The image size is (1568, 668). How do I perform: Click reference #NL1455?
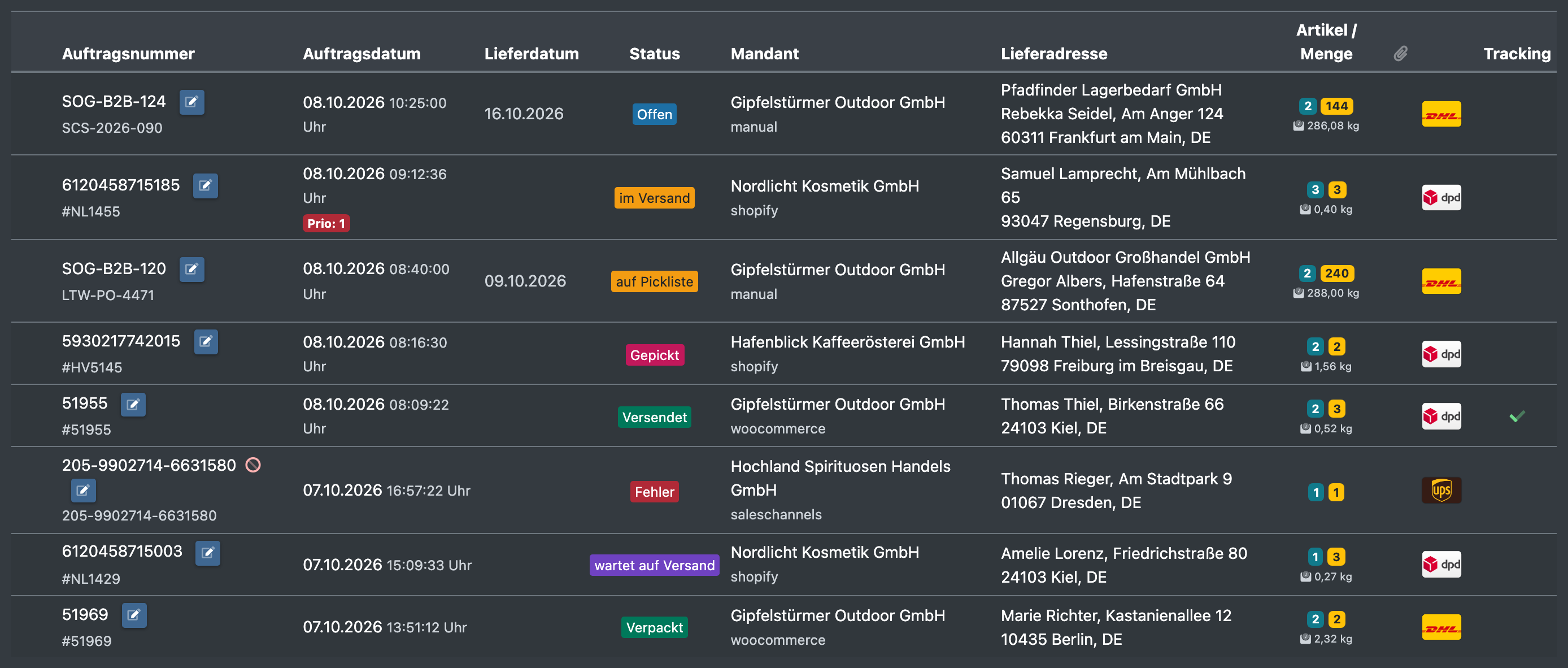[x=92, y=212]
